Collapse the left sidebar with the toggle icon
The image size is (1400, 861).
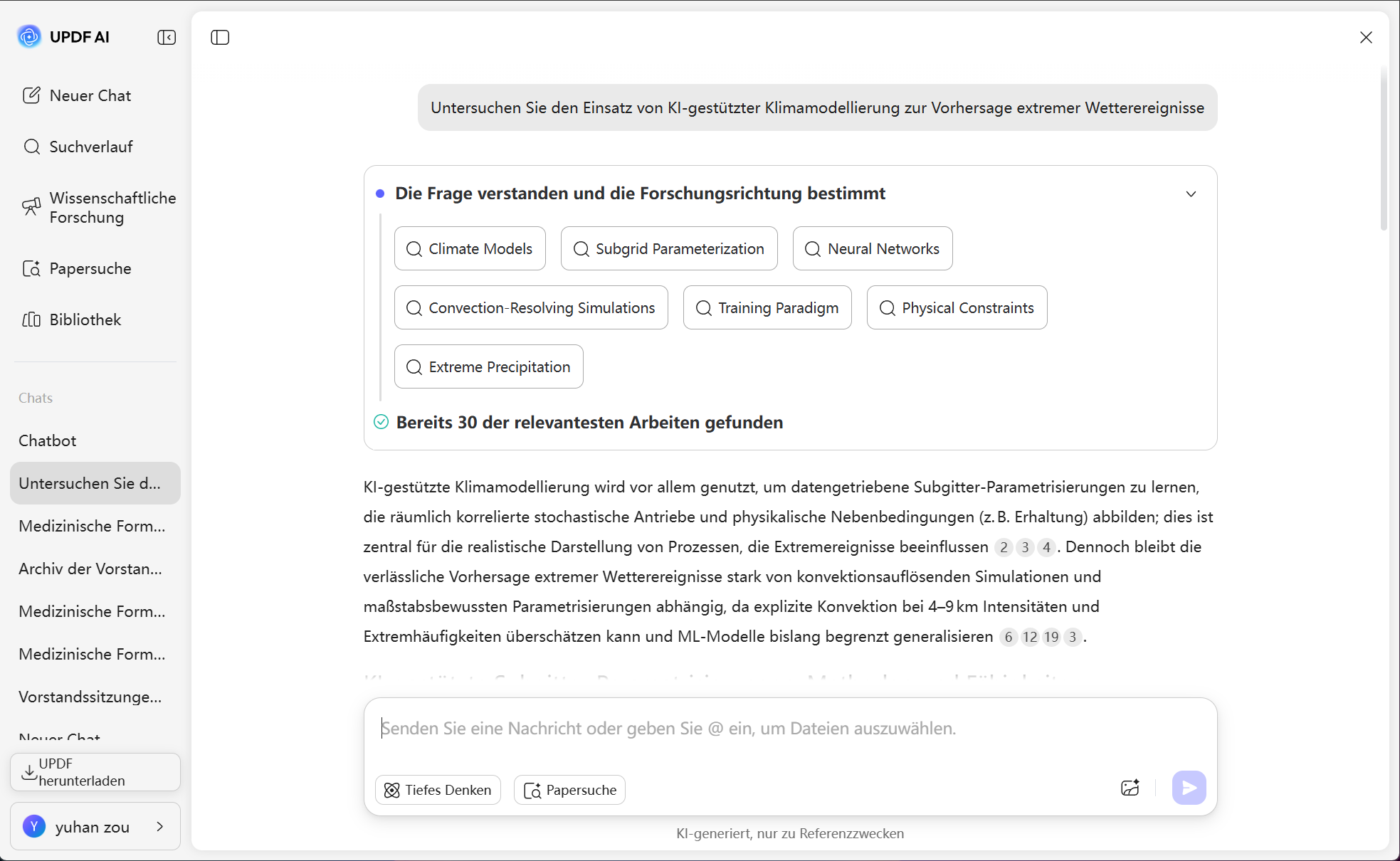pyautogui.click(x=167, y=37)
